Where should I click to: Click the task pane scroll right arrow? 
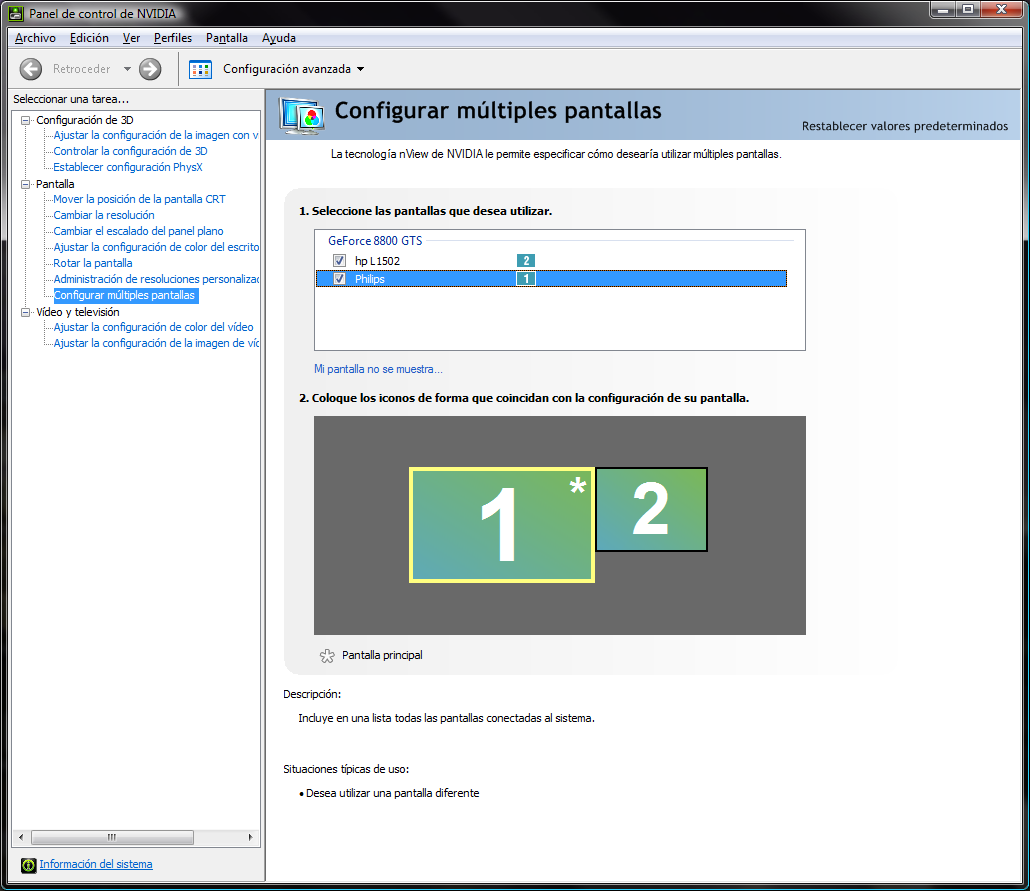(250, 837)
